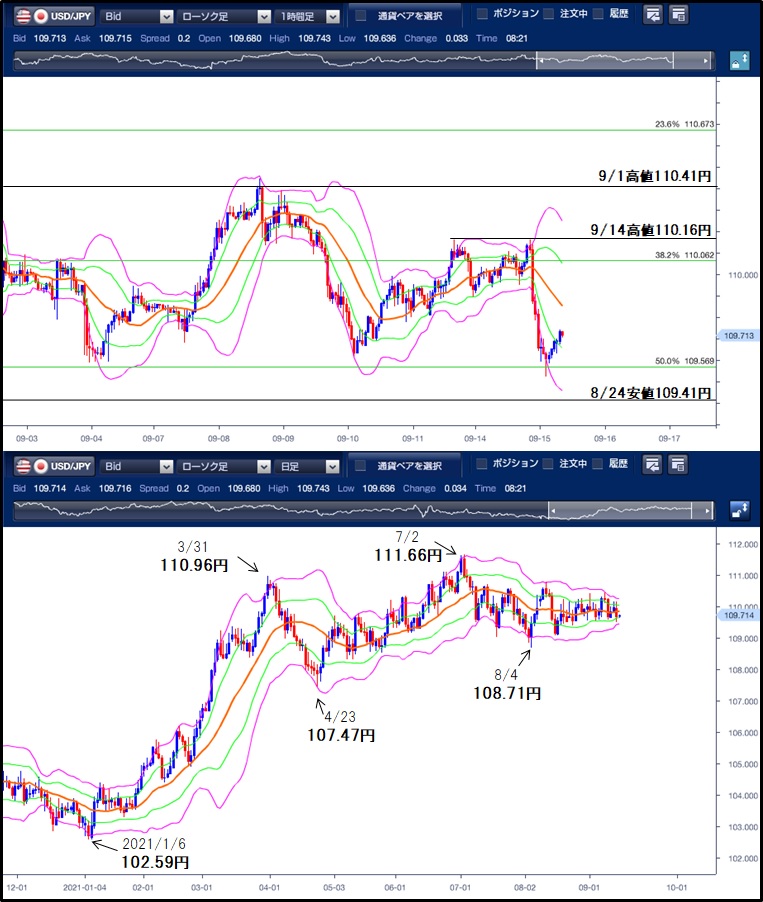763x902 pixels.
Task: Unlock vertical scale on the 1時間足 chart
Action: pyautogui.click(x=739, y=60)
